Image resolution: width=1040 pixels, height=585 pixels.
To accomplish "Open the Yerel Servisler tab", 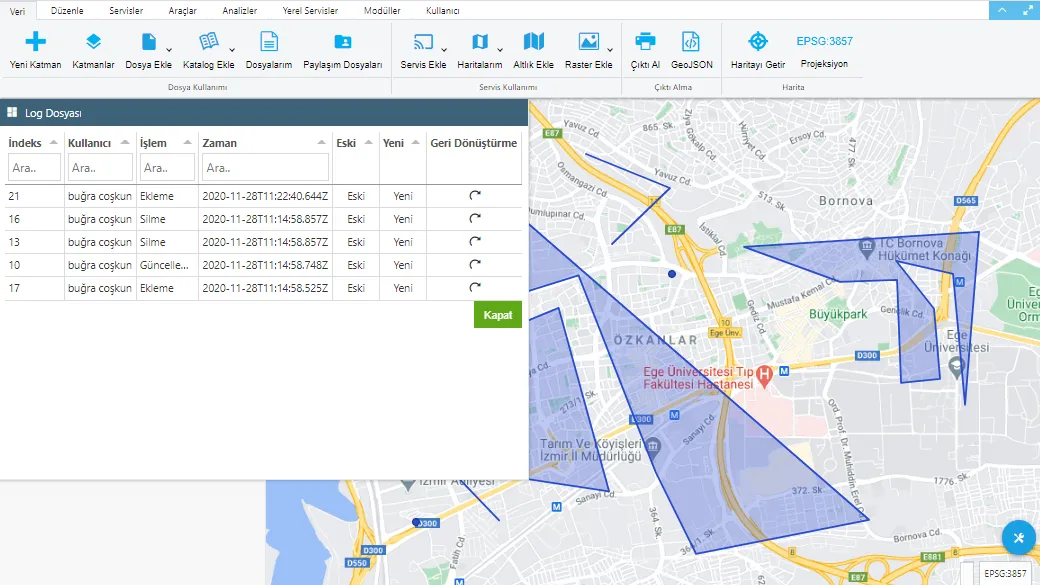I will click(x=310, y=11).
